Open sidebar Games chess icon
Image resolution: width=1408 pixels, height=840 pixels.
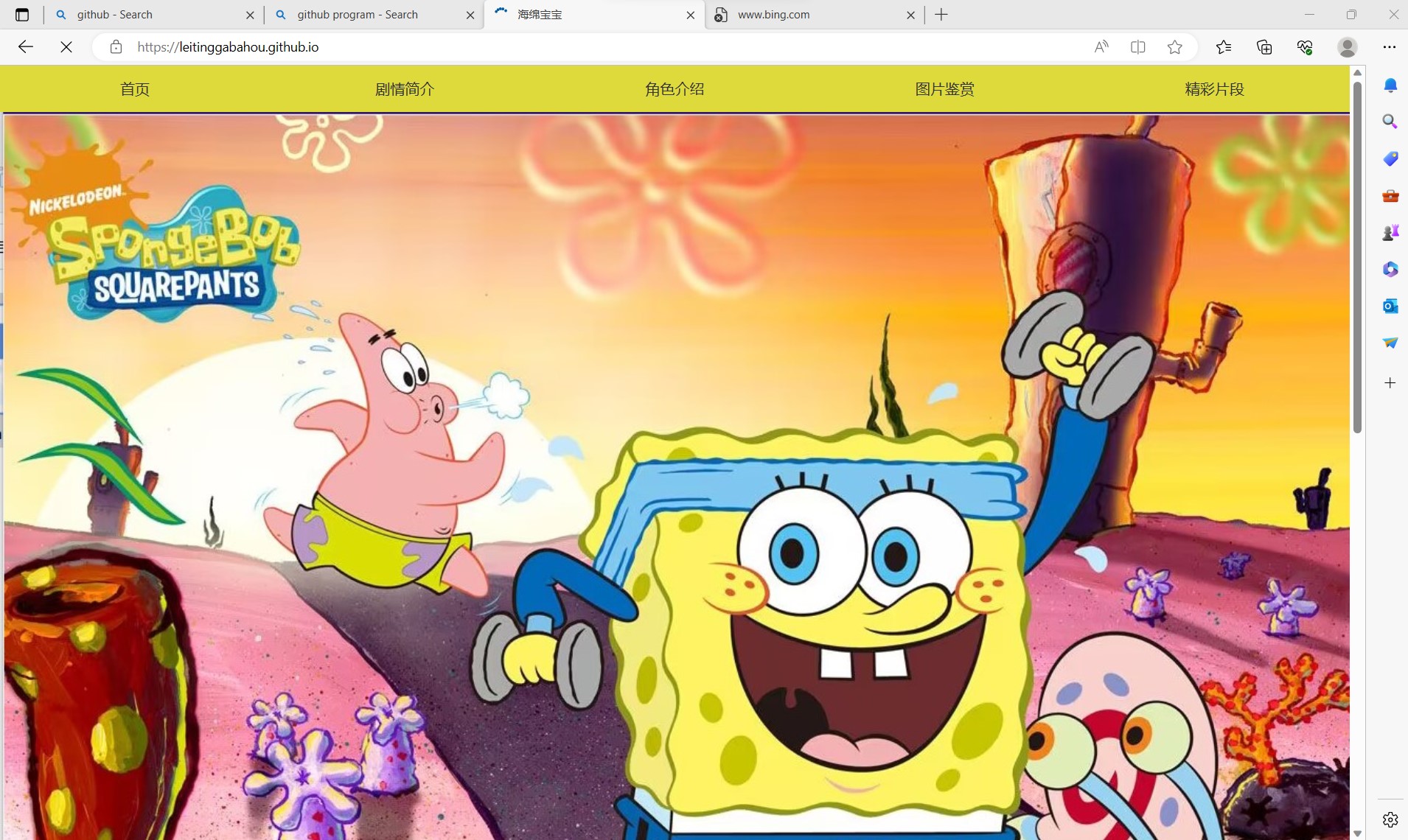coord(1390,232)
